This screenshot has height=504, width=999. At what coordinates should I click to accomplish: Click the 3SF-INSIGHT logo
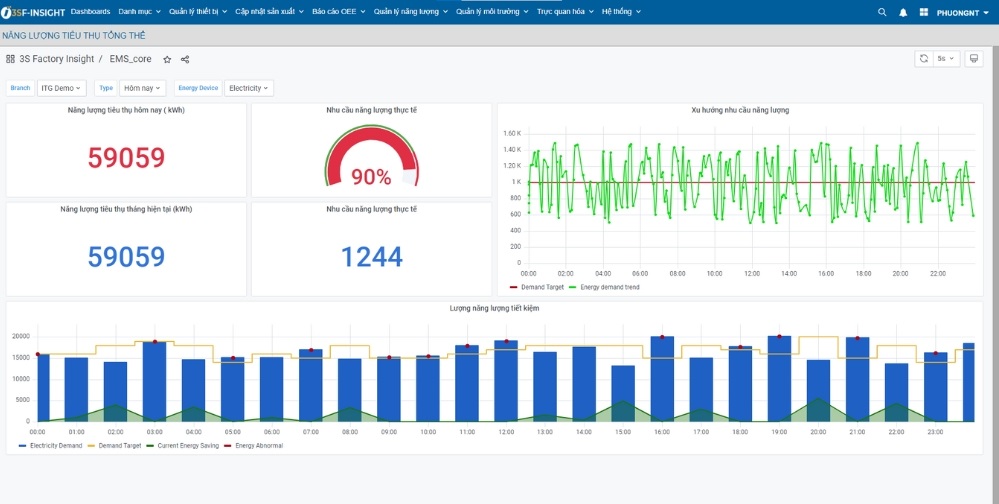click(x=34, y=12)
